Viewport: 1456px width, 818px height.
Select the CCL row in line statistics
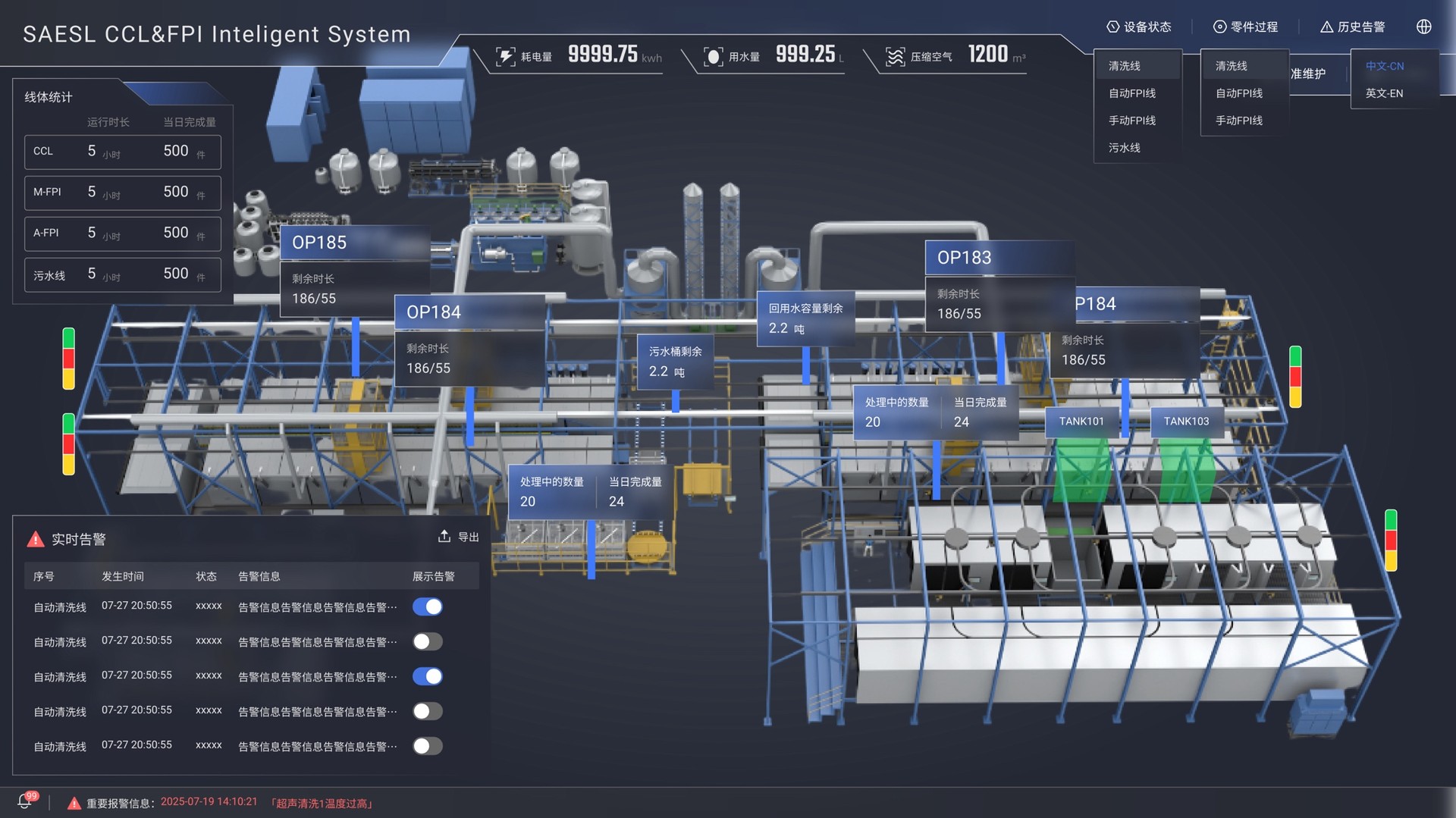tap(123, 152)
